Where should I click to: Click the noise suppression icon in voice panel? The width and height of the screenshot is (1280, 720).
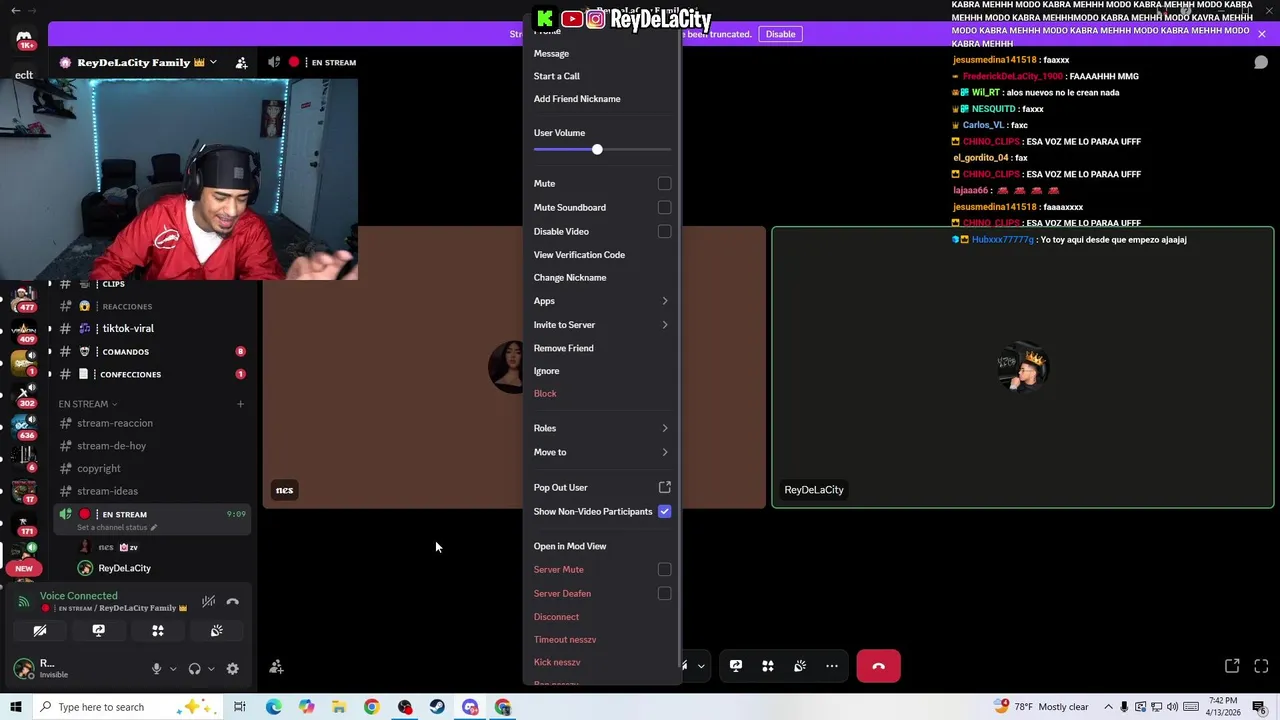(208, 601)
